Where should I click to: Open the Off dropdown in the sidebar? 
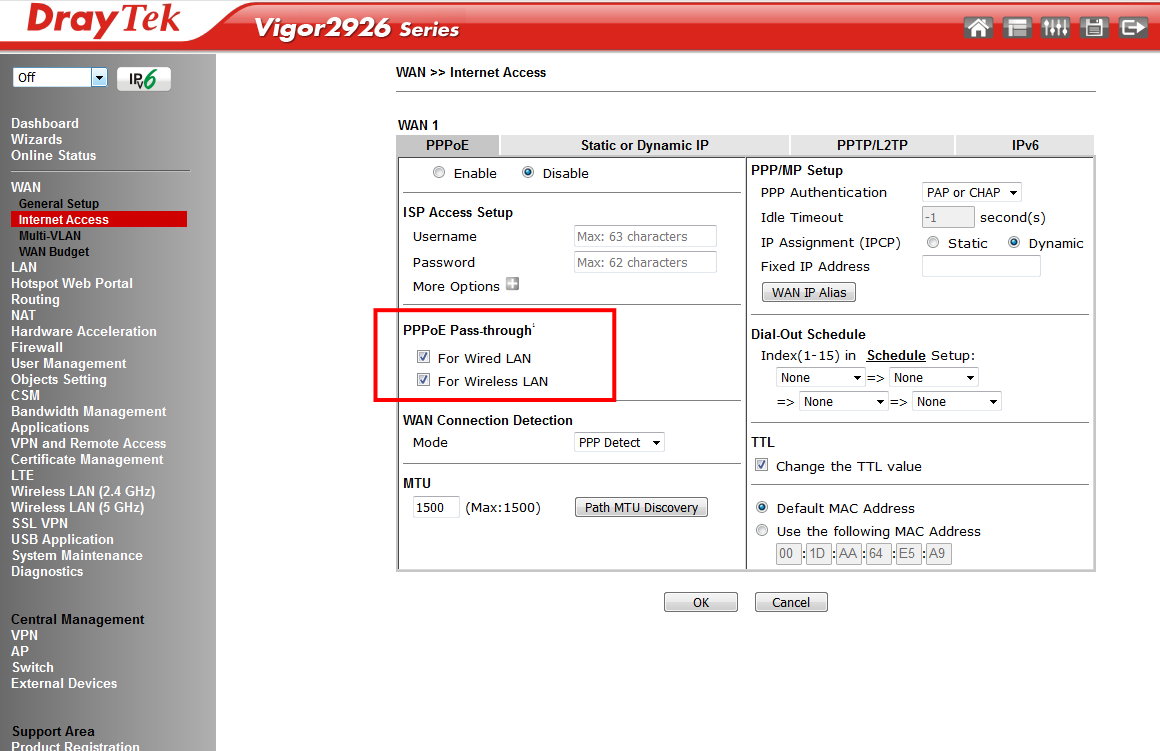point(60,77)
